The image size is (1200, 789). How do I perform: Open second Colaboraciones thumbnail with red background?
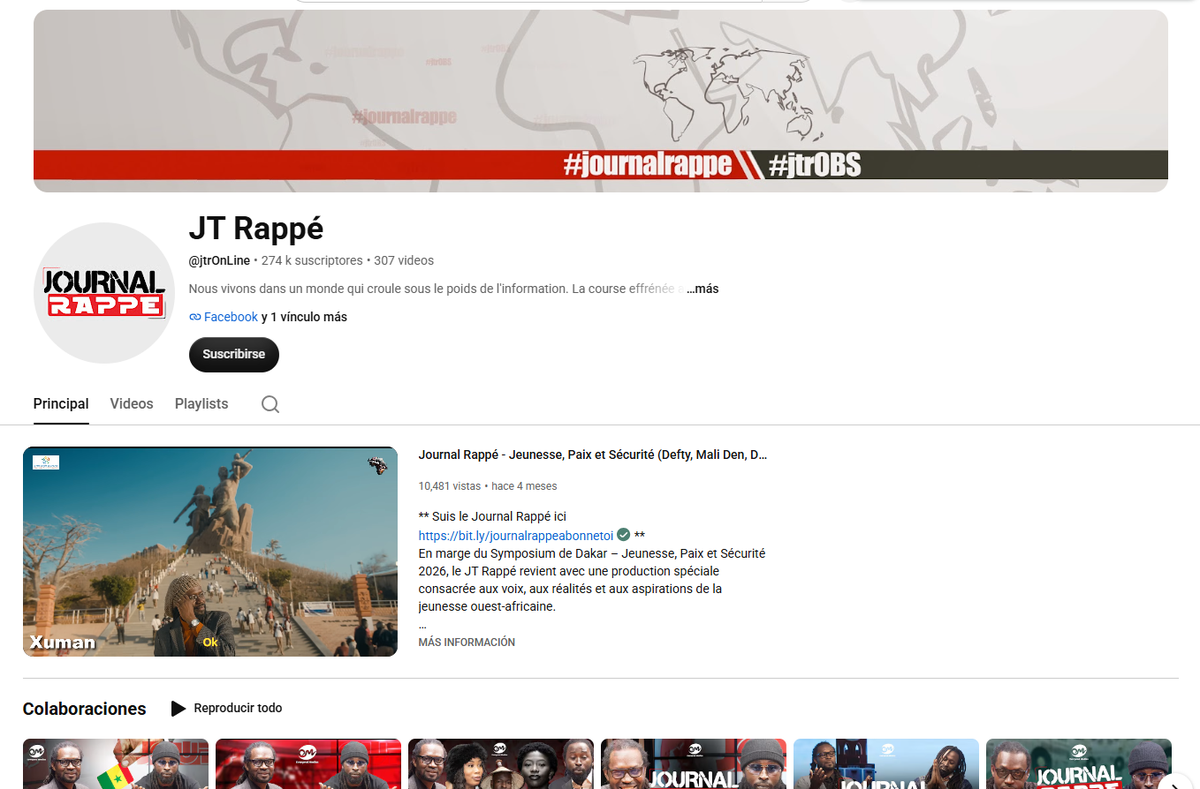(x=308, y=764)
